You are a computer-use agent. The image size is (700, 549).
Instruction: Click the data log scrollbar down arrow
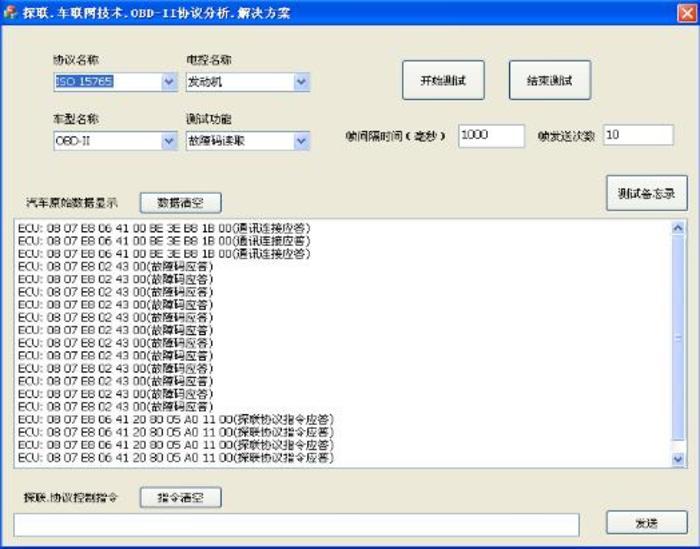pyautogui.click(x=678, y=459)
